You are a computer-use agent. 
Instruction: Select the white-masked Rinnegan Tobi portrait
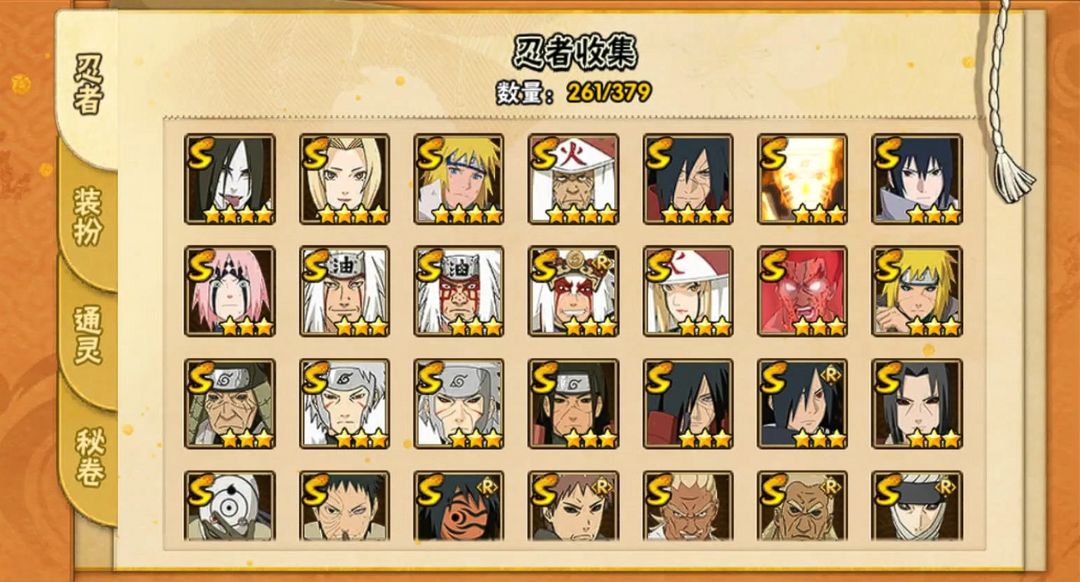229,506
